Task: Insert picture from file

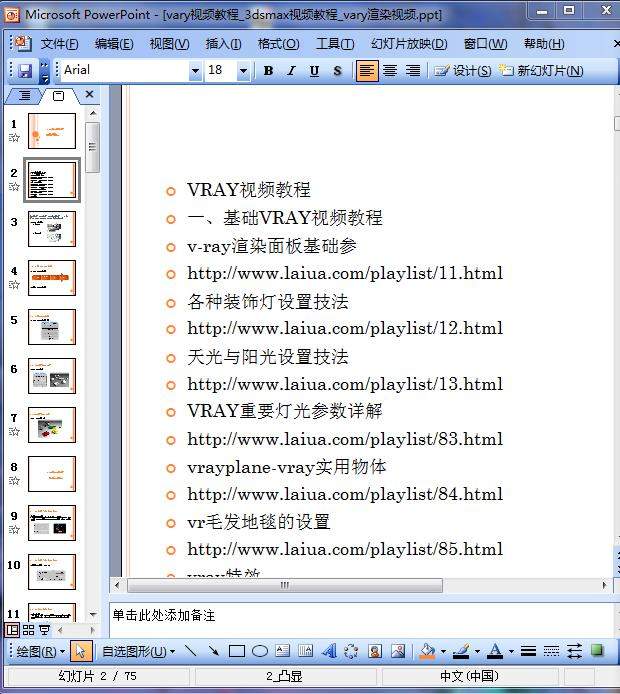Action: (x=398, y=651)
